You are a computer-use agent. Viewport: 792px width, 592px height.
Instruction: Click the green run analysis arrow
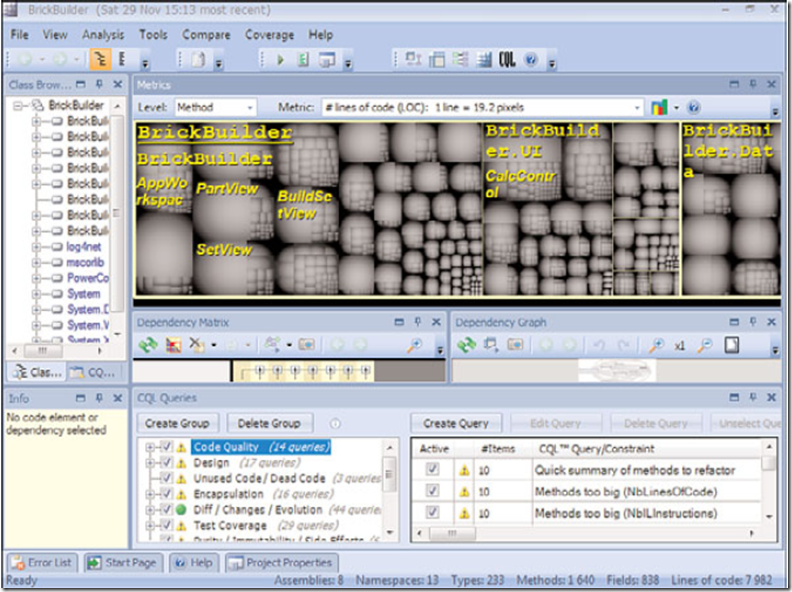coord(280,60)
